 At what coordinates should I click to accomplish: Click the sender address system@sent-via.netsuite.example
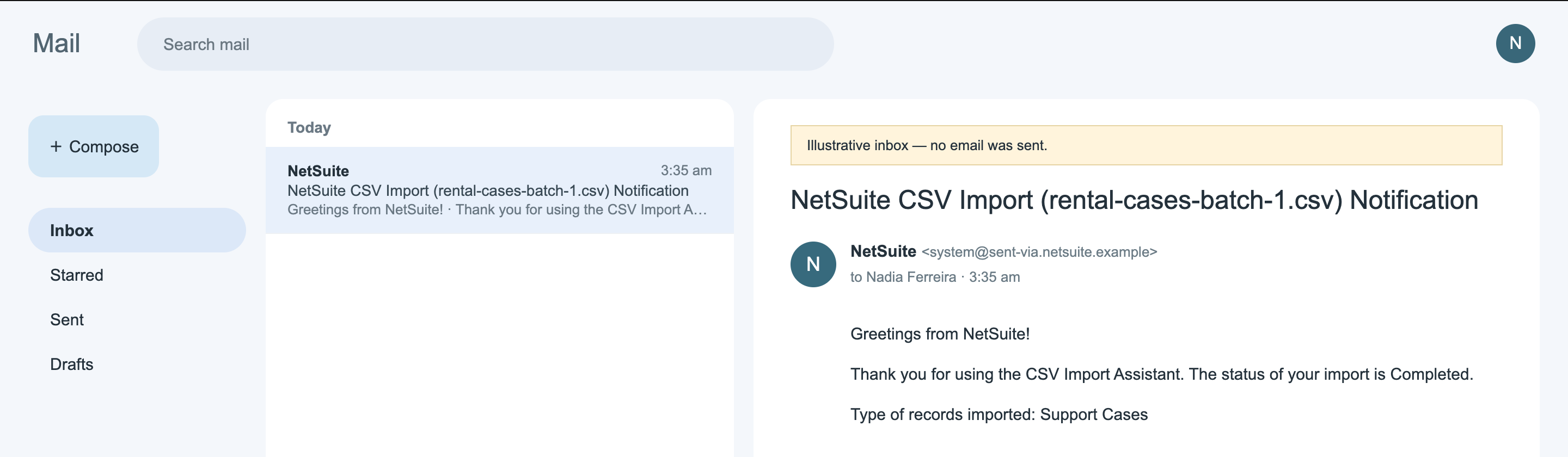click(1039, 252)
